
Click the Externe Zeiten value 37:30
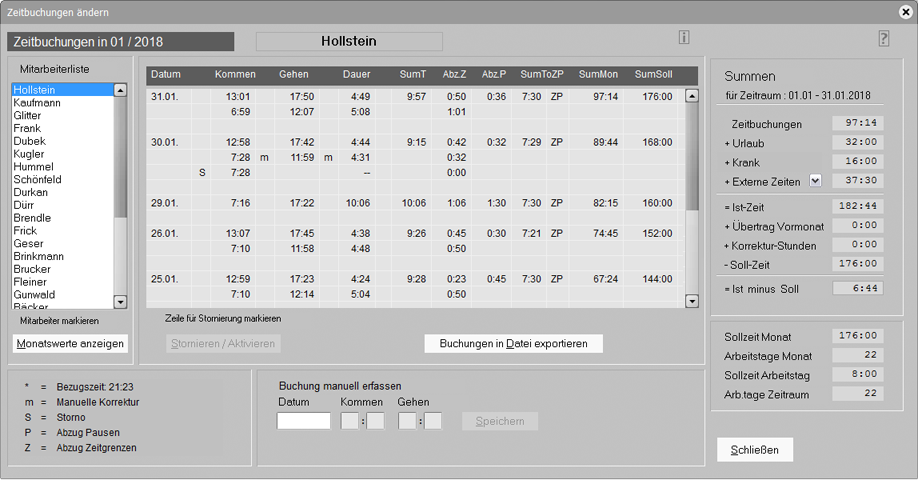(858, 180)
